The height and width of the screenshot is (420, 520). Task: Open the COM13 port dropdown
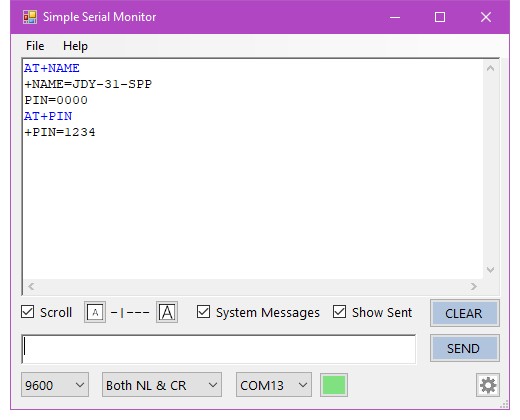(274, 385)
